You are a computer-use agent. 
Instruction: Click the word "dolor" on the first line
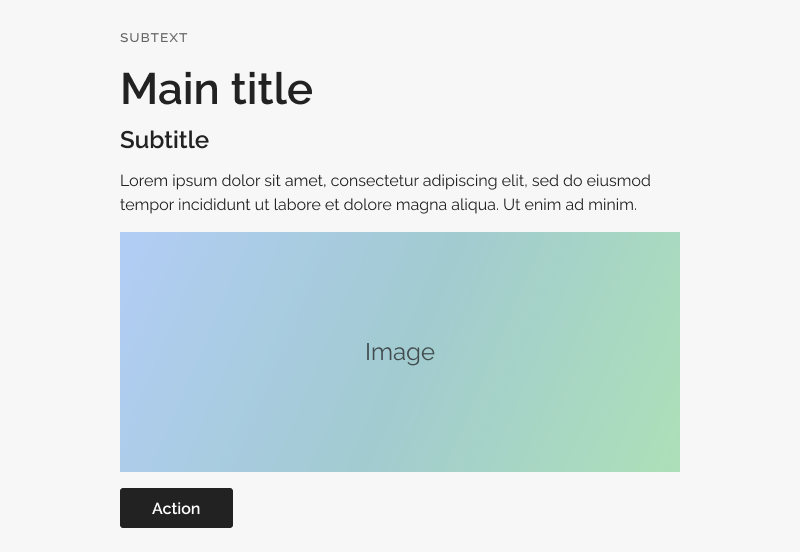coord(240,181)
